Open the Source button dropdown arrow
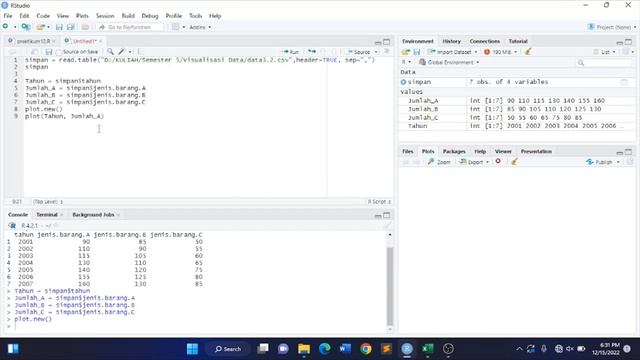The image size is (640, 360). click(376, 52)
